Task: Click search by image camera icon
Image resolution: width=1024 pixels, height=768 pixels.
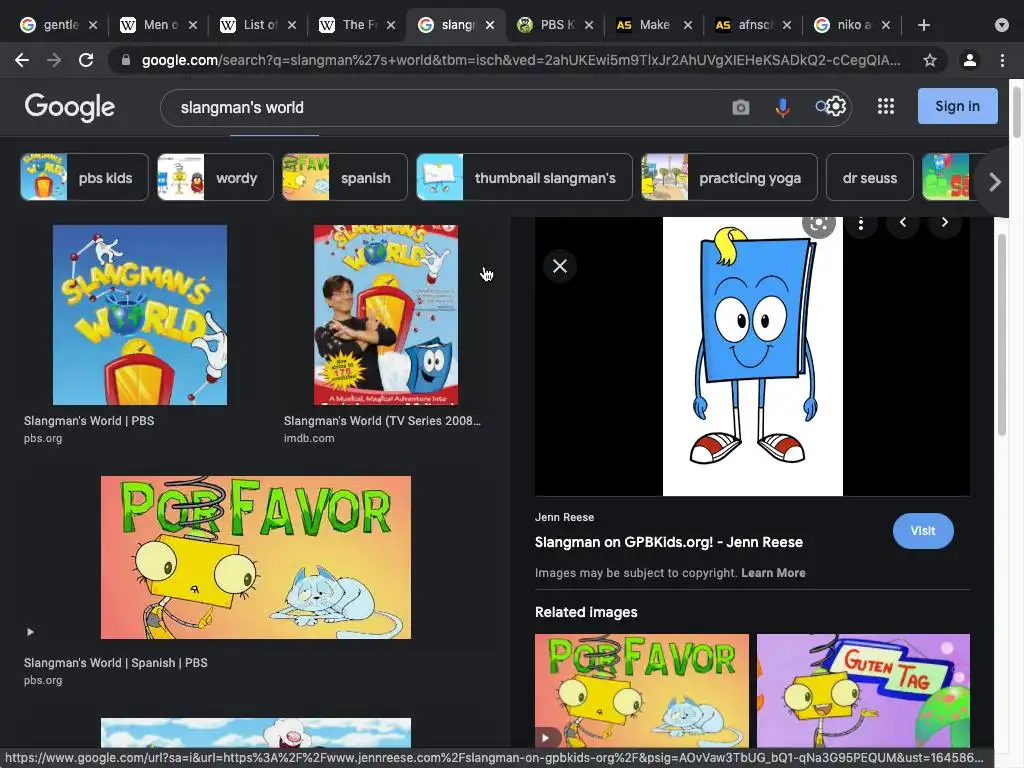Action: click(x=741, y=107)
